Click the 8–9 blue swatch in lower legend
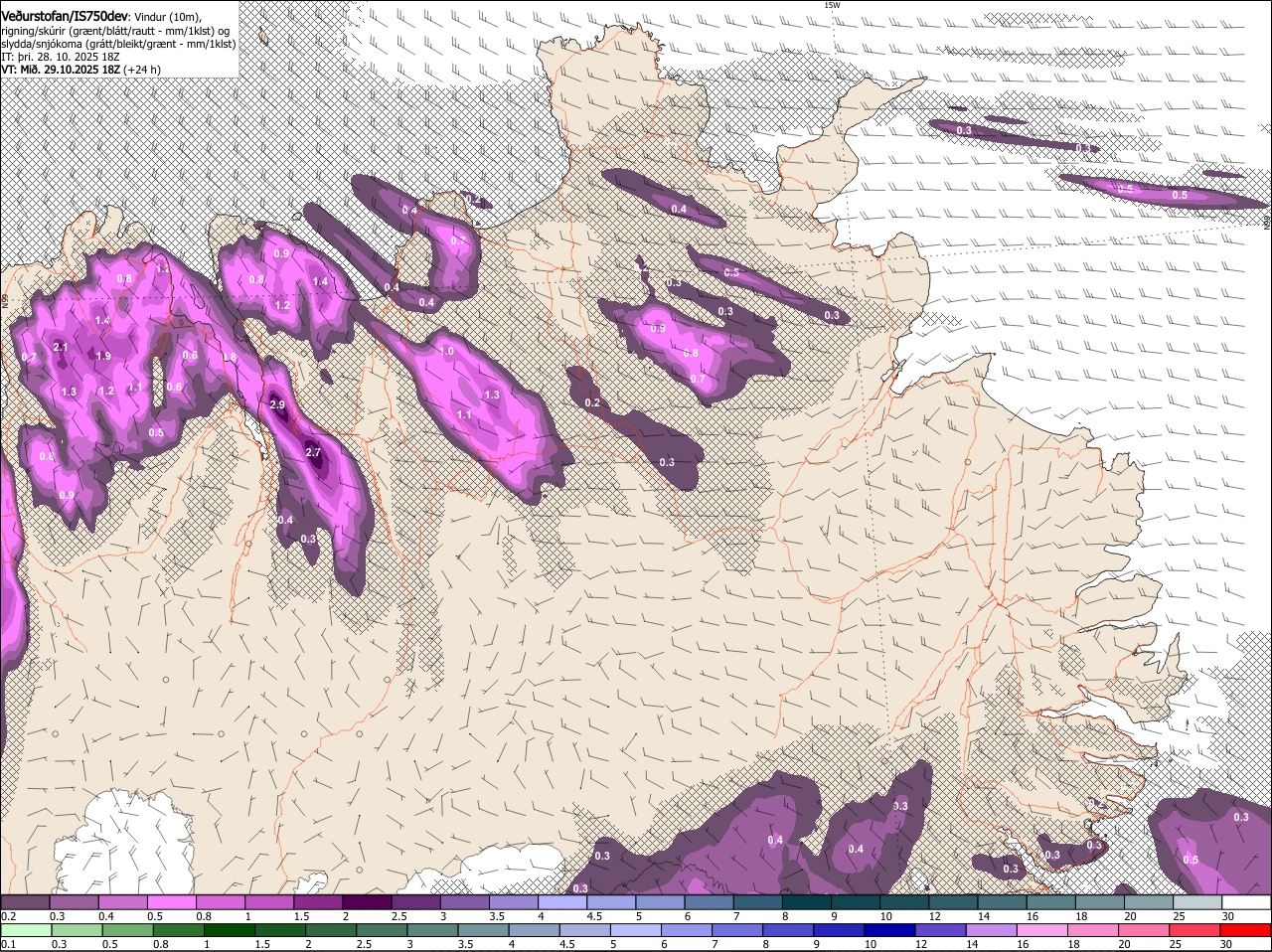Viewport: 1272px width, 952px height. point(788,931)
